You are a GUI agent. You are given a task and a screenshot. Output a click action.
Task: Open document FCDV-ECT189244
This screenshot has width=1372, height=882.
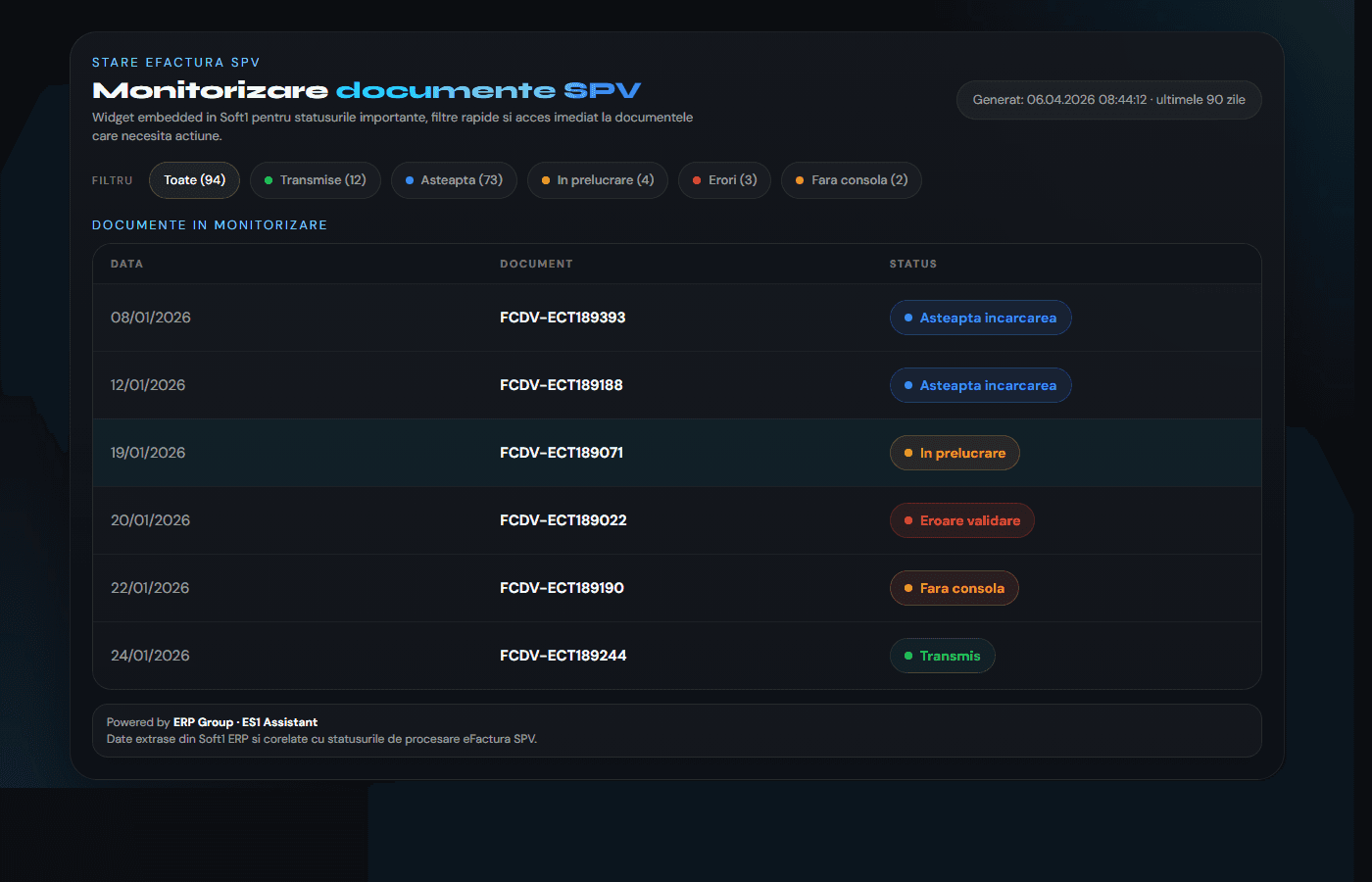[563, 656]
